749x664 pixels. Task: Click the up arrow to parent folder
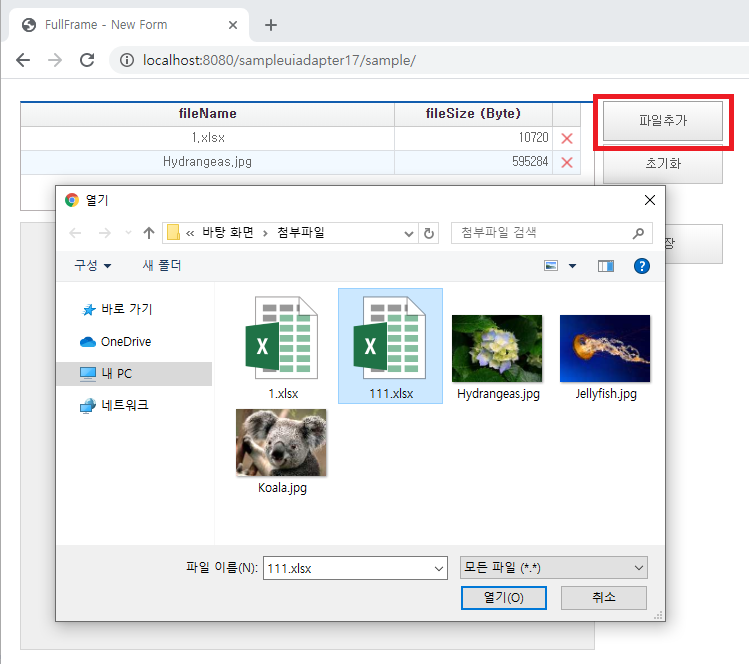coord(149,233)
